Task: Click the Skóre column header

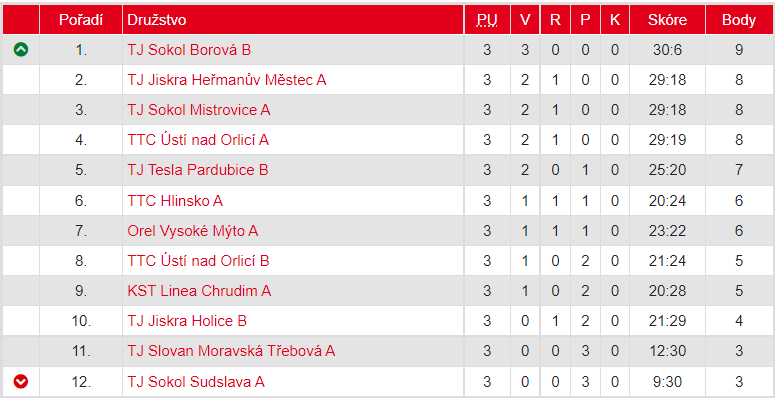Action: pyautogui.click(x=667, y=20)
